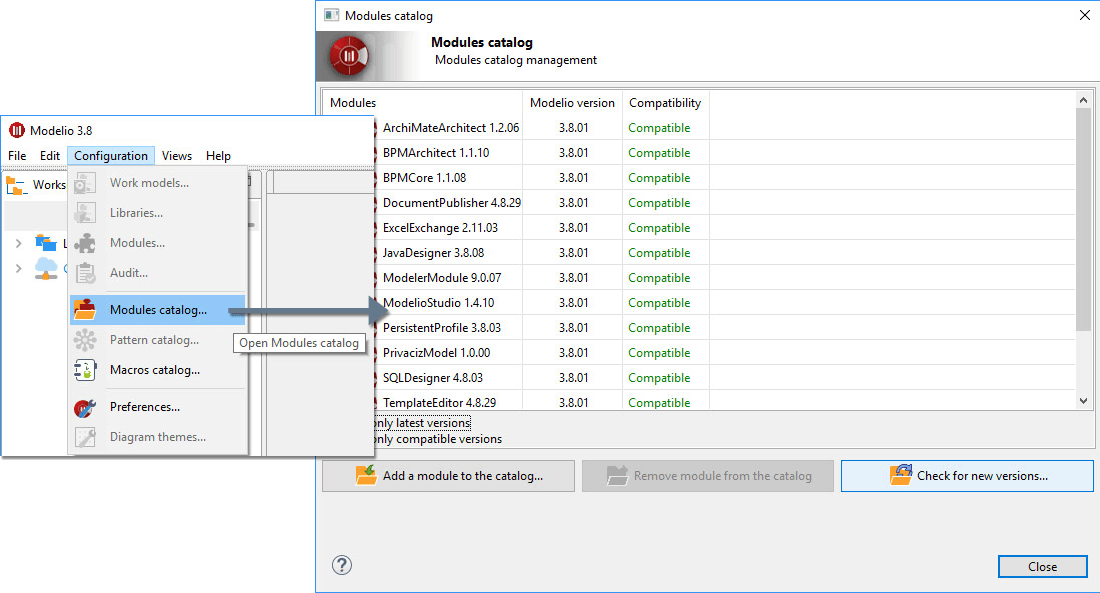1100x593 pixels.
Task: Click the Audit clipboard icon
Action: click(85, 273)
